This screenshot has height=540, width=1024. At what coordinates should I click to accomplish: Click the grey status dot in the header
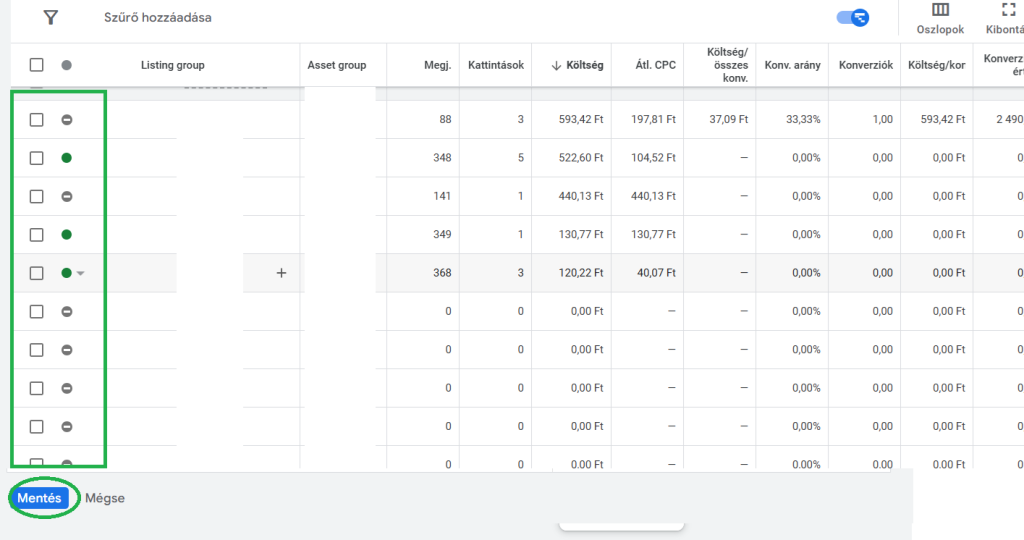coord(67,65)
